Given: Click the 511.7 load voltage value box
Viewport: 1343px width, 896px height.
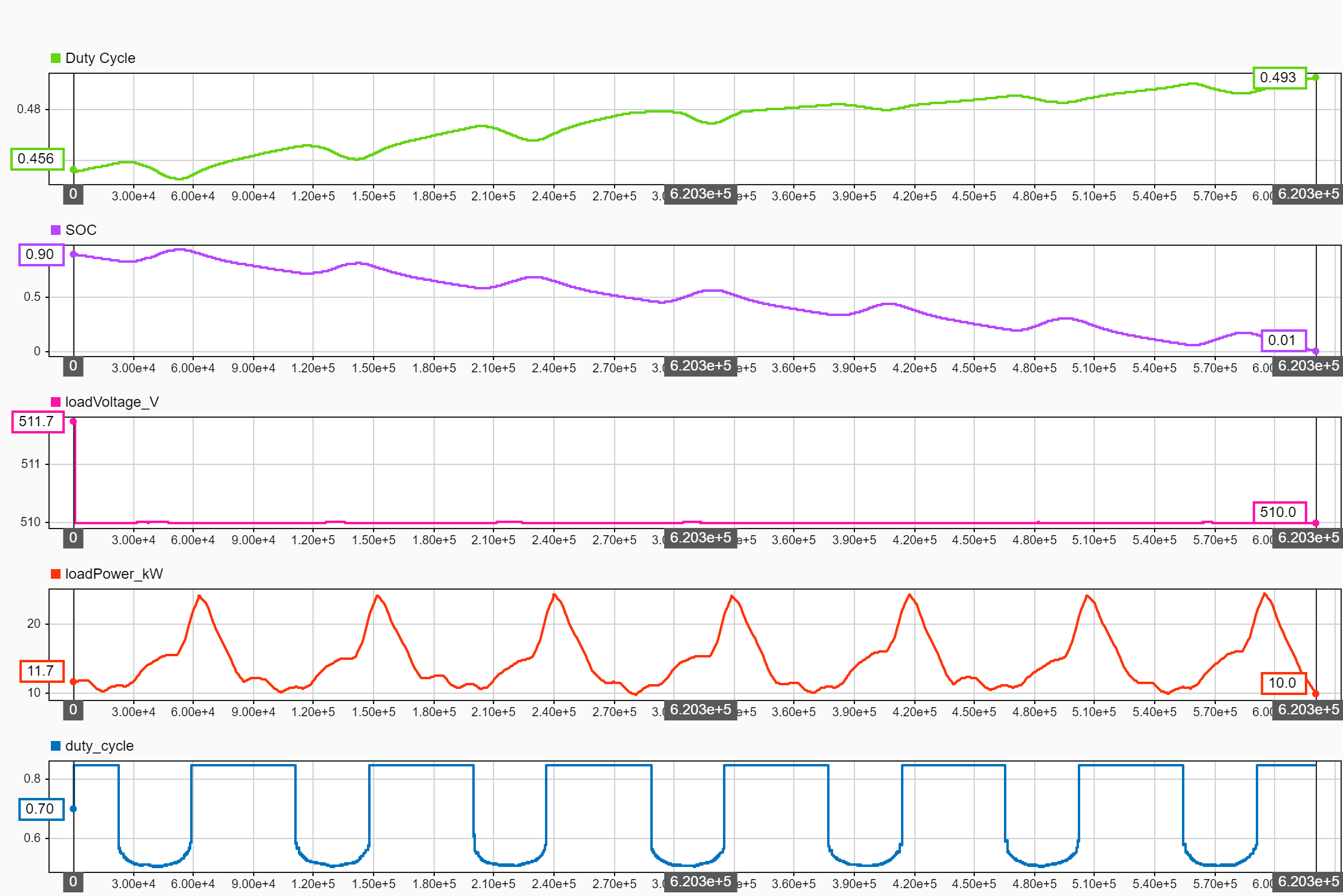Looking at the screenshot, I should (x=38, y=421).
